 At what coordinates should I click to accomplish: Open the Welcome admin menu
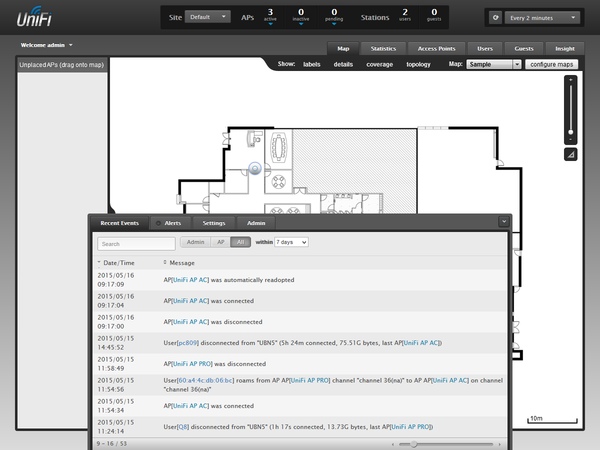coord(46,45)
